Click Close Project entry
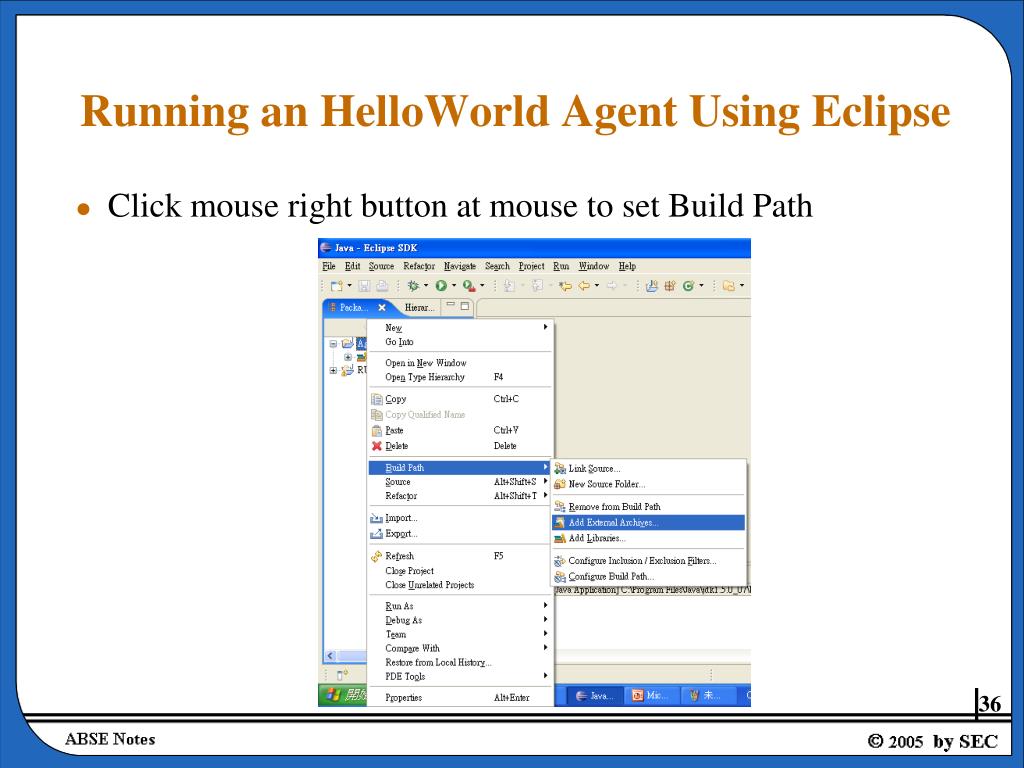Screen dimensions: 1024x768 point(460,570)
